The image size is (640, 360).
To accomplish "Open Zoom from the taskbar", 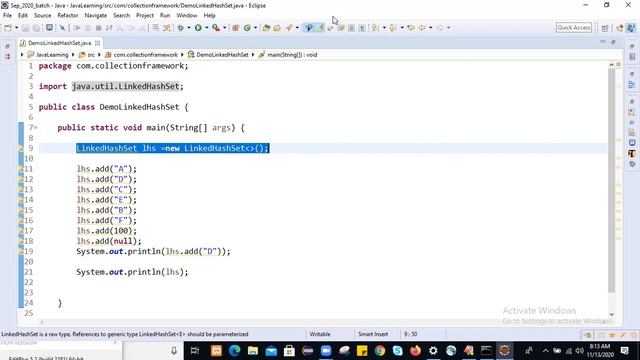I will coord(326,351).
